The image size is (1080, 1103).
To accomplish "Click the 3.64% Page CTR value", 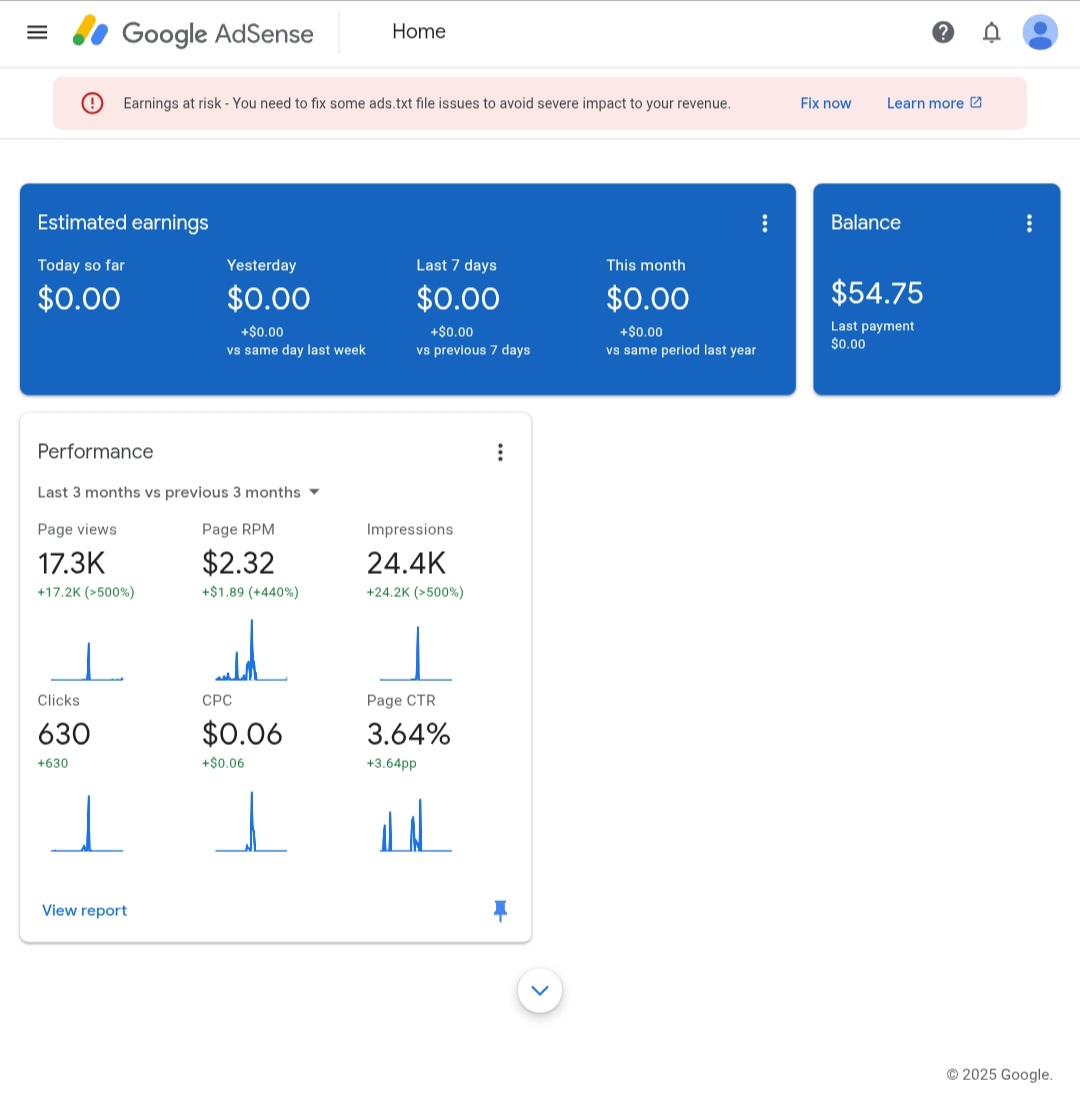I will (x=409, y=734).
